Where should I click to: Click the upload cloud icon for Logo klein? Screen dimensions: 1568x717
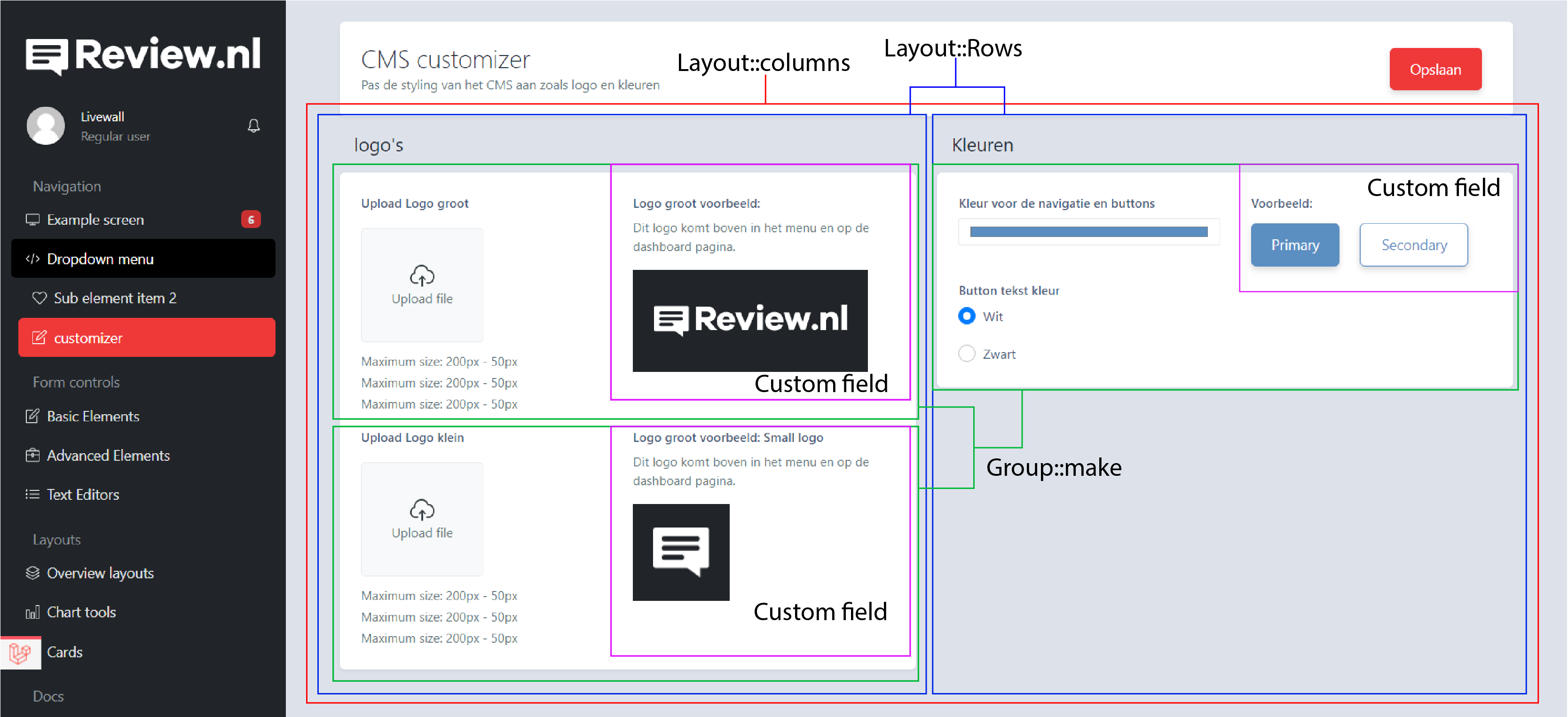tap(422, 510)
